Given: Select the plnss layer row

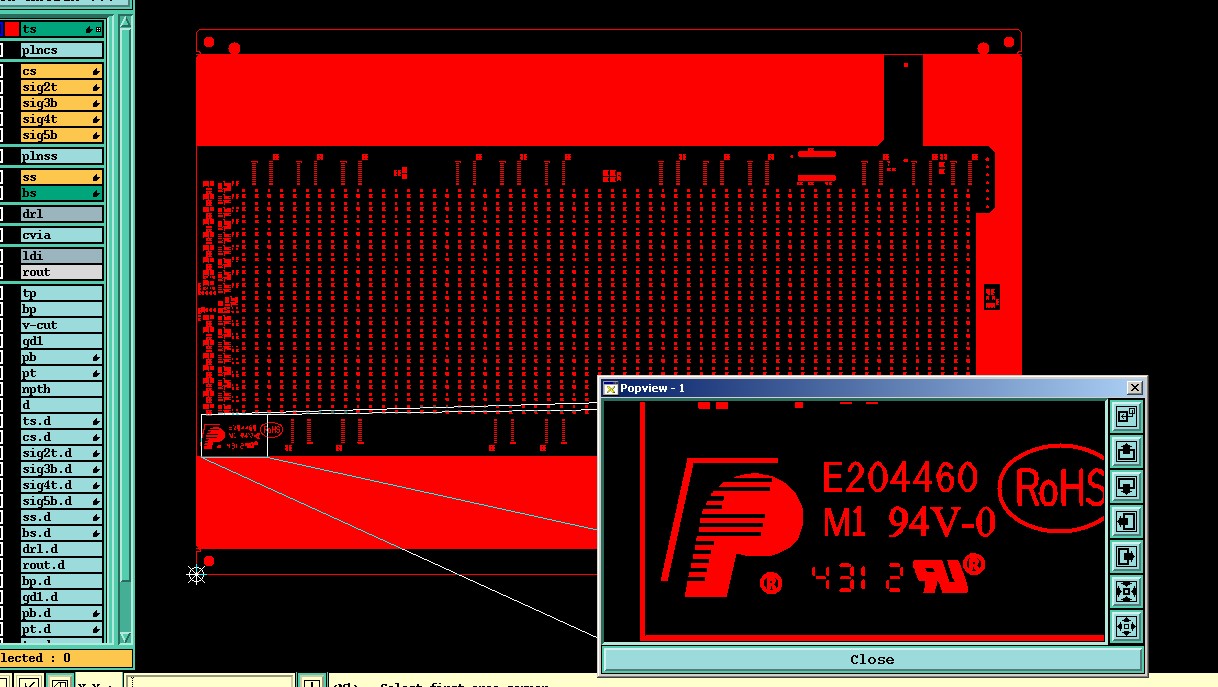Looking at the screenshot, I should tap(62, 156).
